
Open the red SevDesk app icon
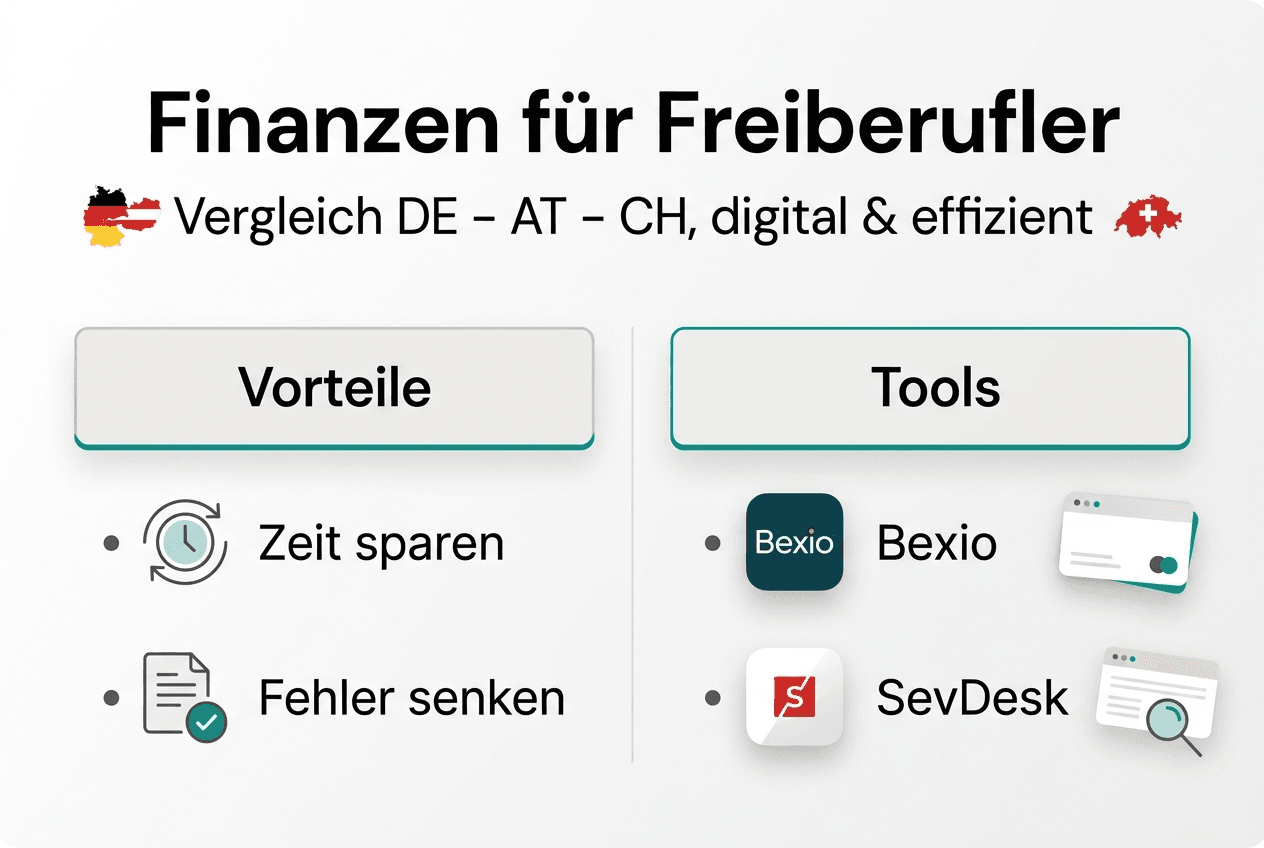pyautogui.click(x=794, y=697)
